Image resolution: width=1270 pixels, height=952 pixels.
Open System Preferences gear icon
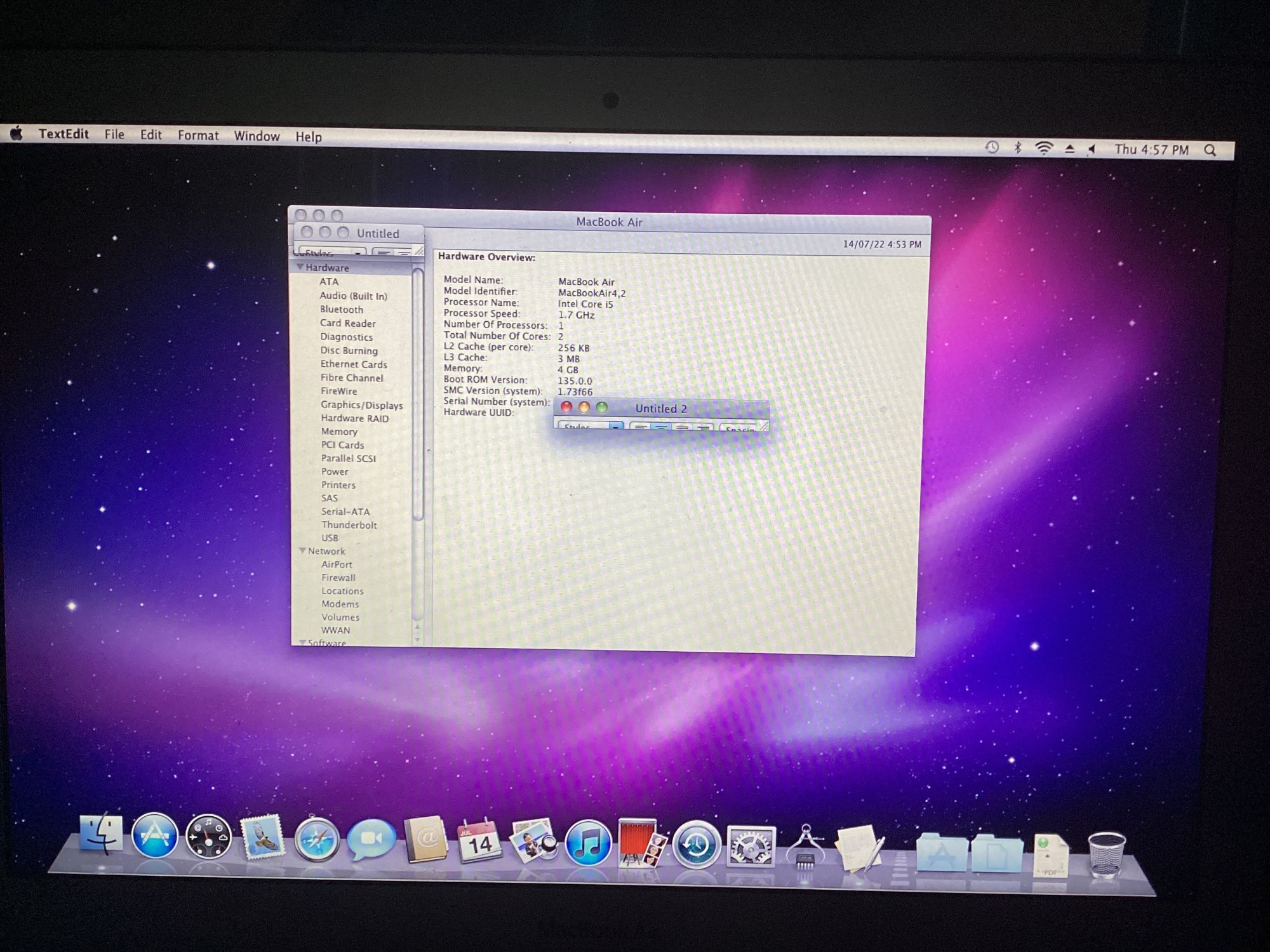click(x=751, y=846)
